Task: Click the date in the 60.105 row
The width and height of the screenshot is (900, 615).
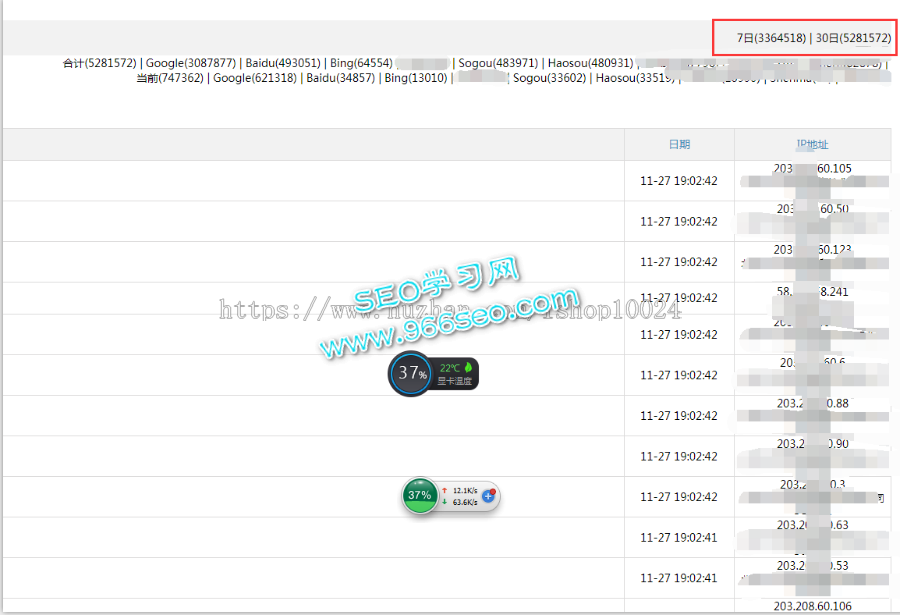Action: pos(679,181)
